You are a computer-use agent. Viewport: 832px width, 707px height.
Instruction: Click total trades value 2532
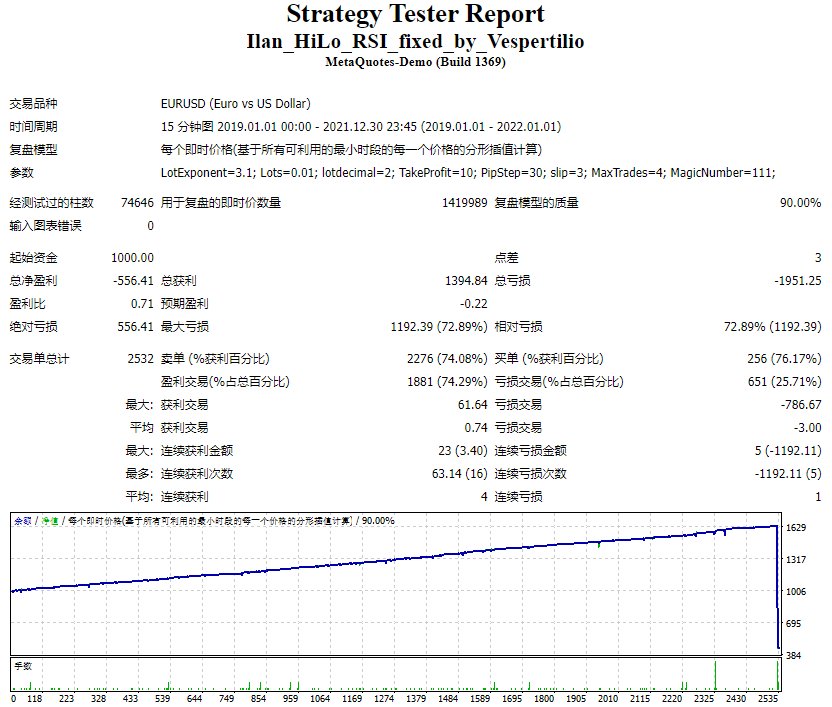point(141,359)
